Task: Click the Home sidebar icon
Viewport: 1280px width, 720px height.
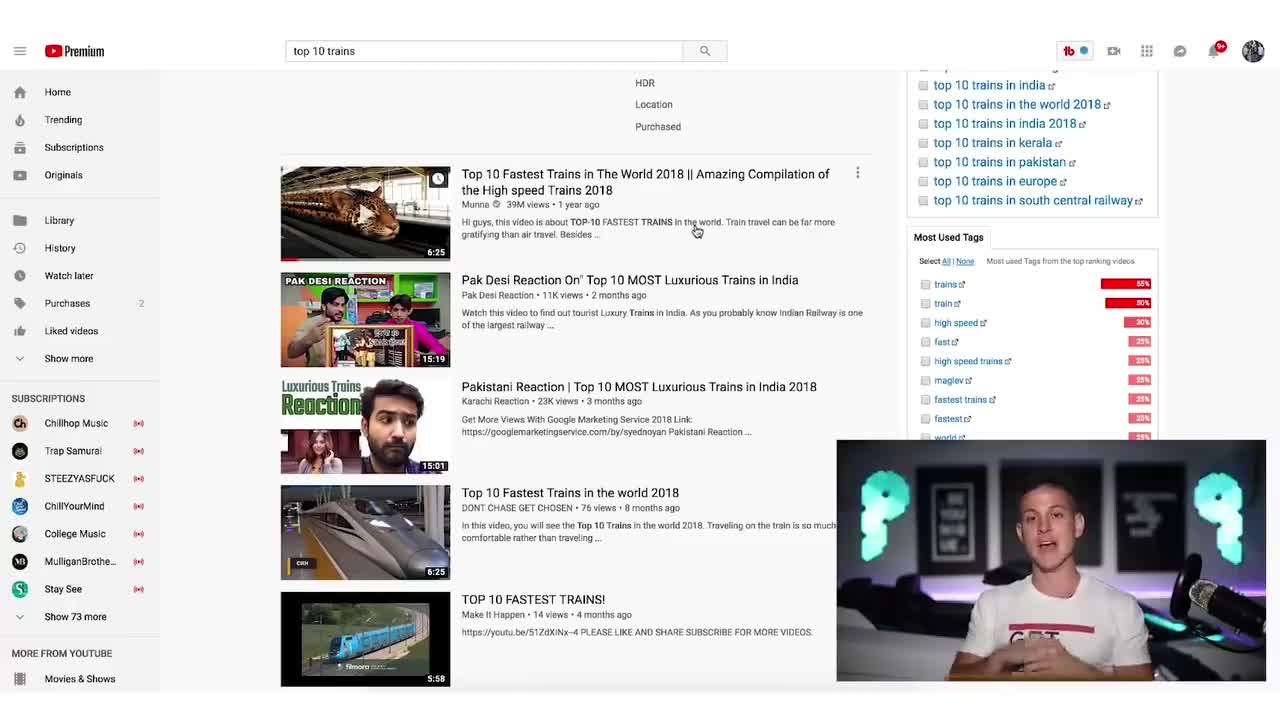Action: pos(19,92)
